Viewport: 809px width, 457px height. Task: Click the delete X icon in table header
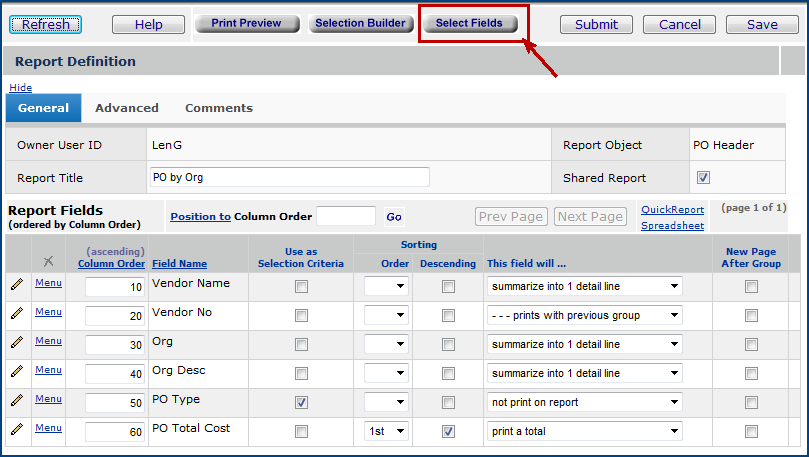[48, 262]
